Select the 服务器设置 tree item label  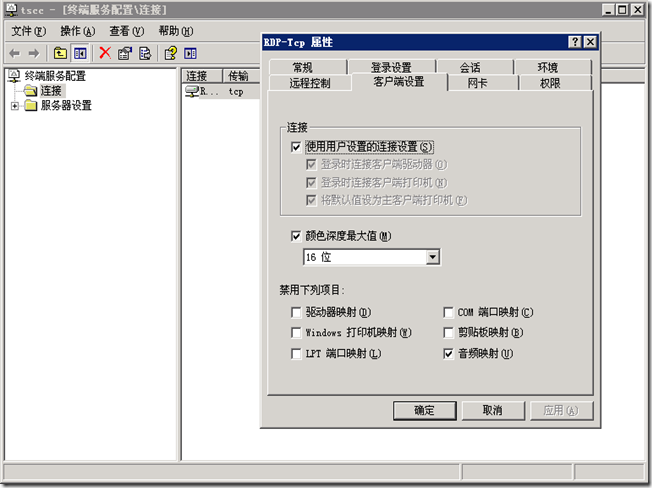66,106
